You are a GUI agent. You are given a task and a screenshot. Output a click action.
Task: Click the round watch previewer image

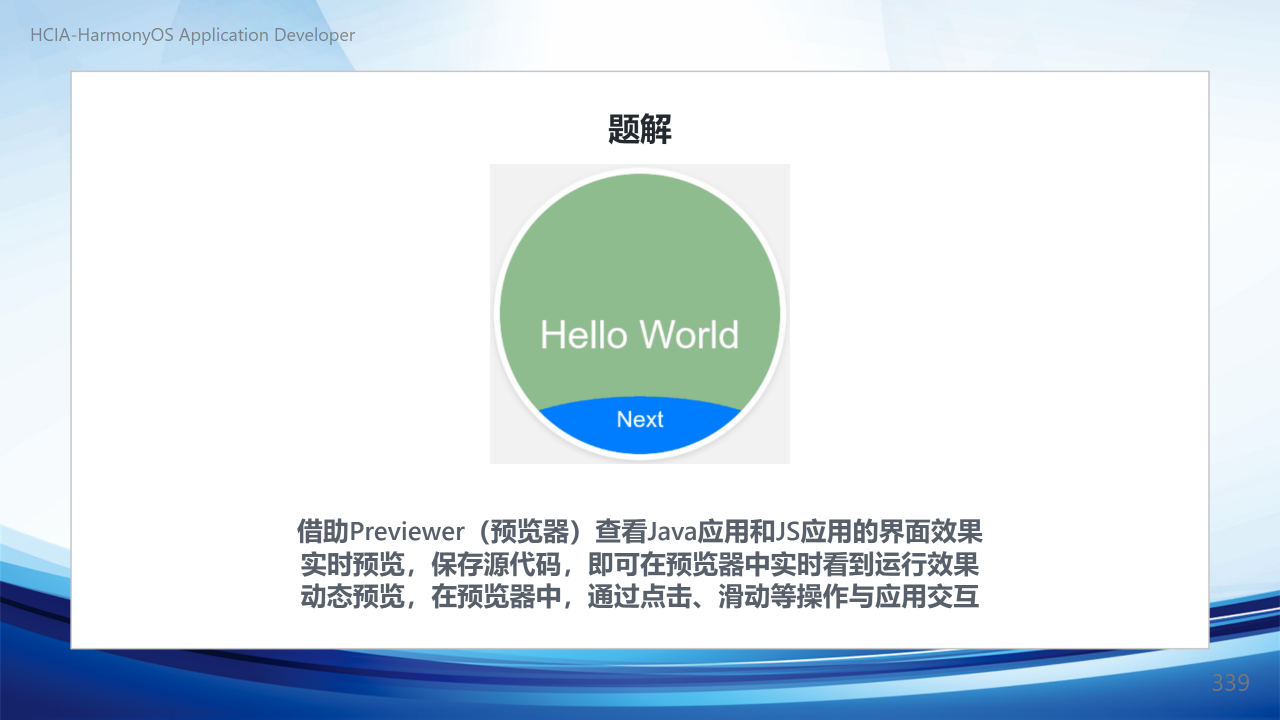click(x=640, y=314)
